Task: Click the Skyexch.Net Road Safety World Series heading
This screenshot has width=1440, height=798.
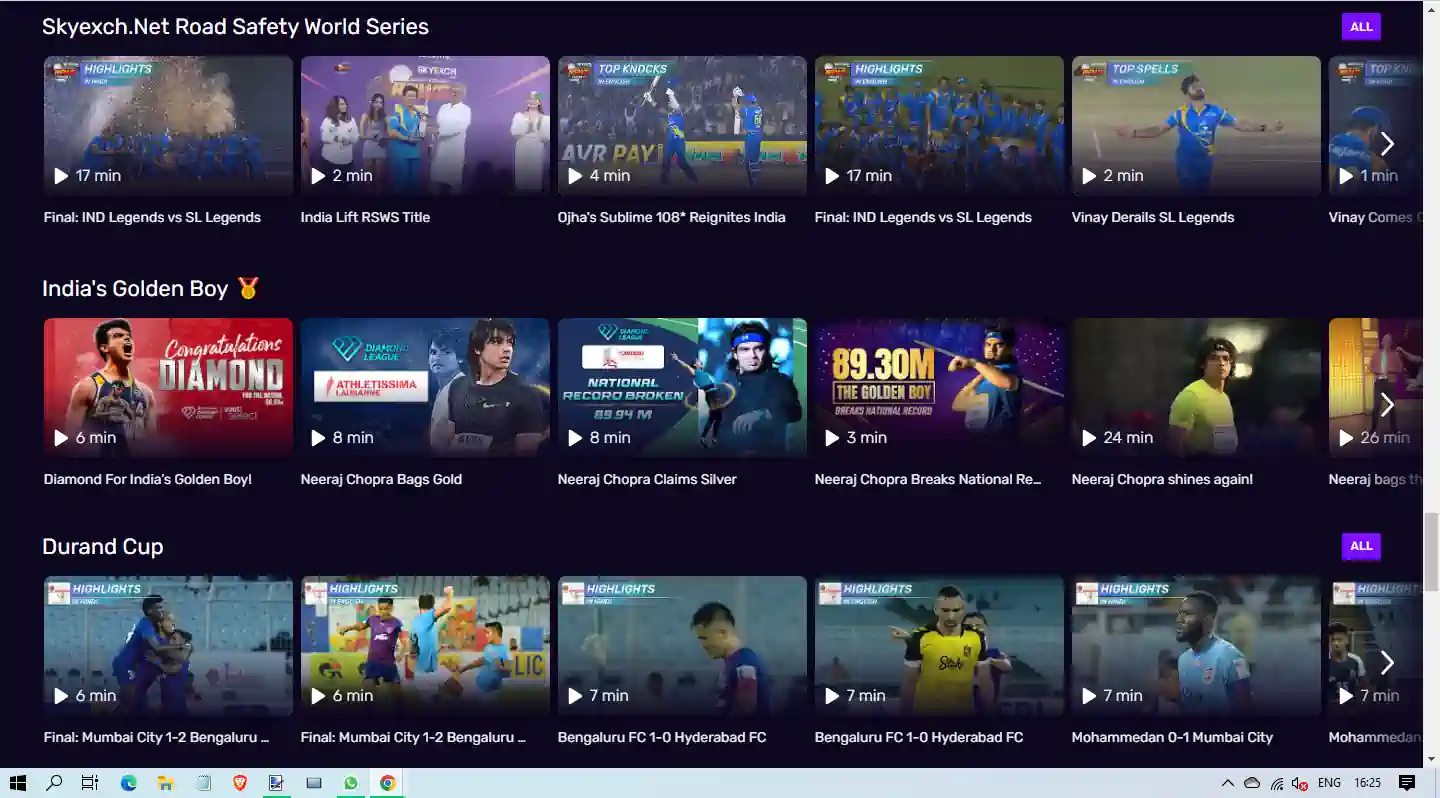Action: (235, 27)
